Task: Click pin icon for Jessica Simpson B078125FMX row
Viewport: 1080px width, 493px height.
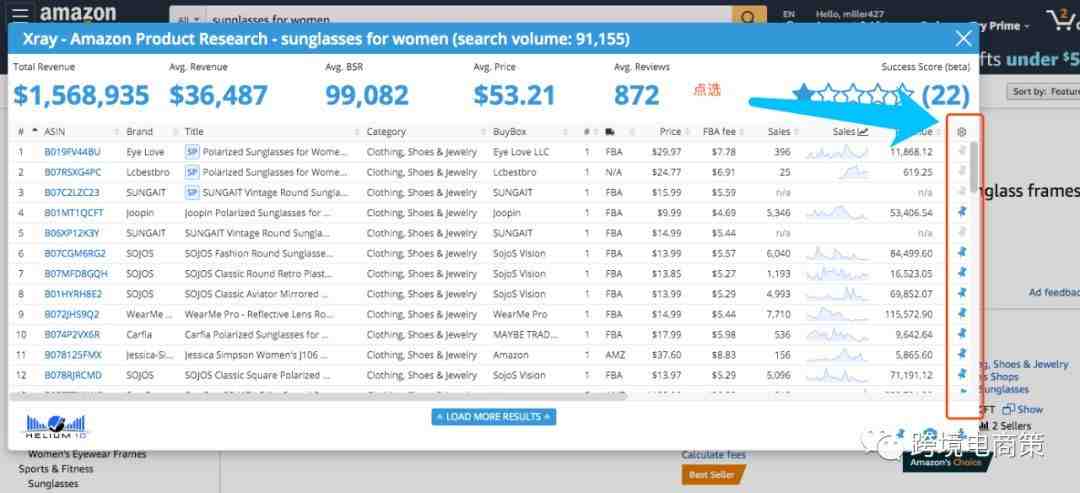Action: (x=962, y=354)
